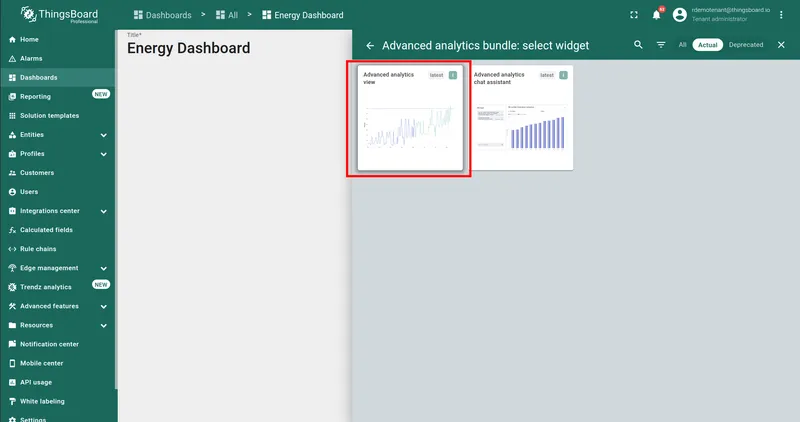Click the NEW badge beside Trendz analytics
This screenshot has width=800, height=422.
tap(101, 285)
